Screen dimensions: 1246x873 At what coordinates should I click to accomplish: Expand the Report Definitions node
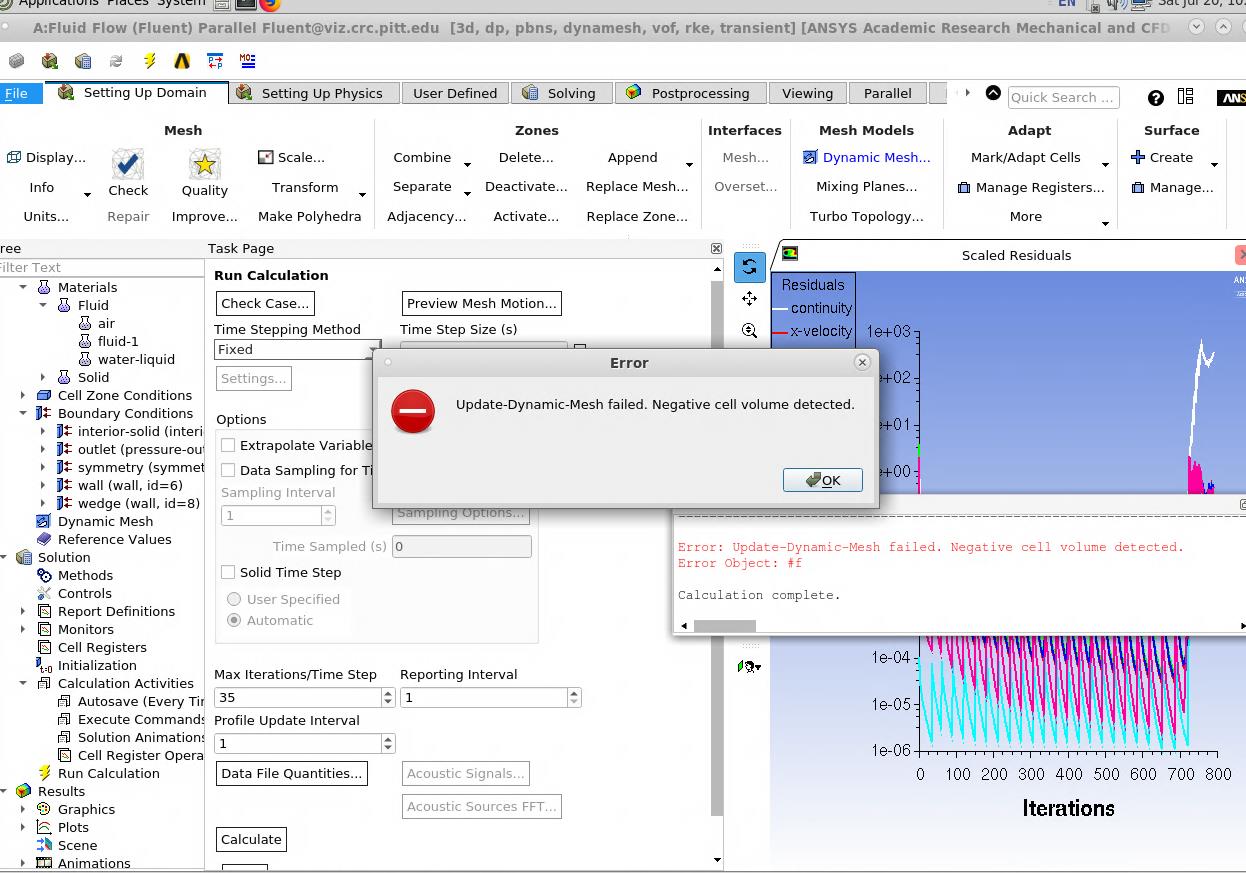(x=23, y=611)
